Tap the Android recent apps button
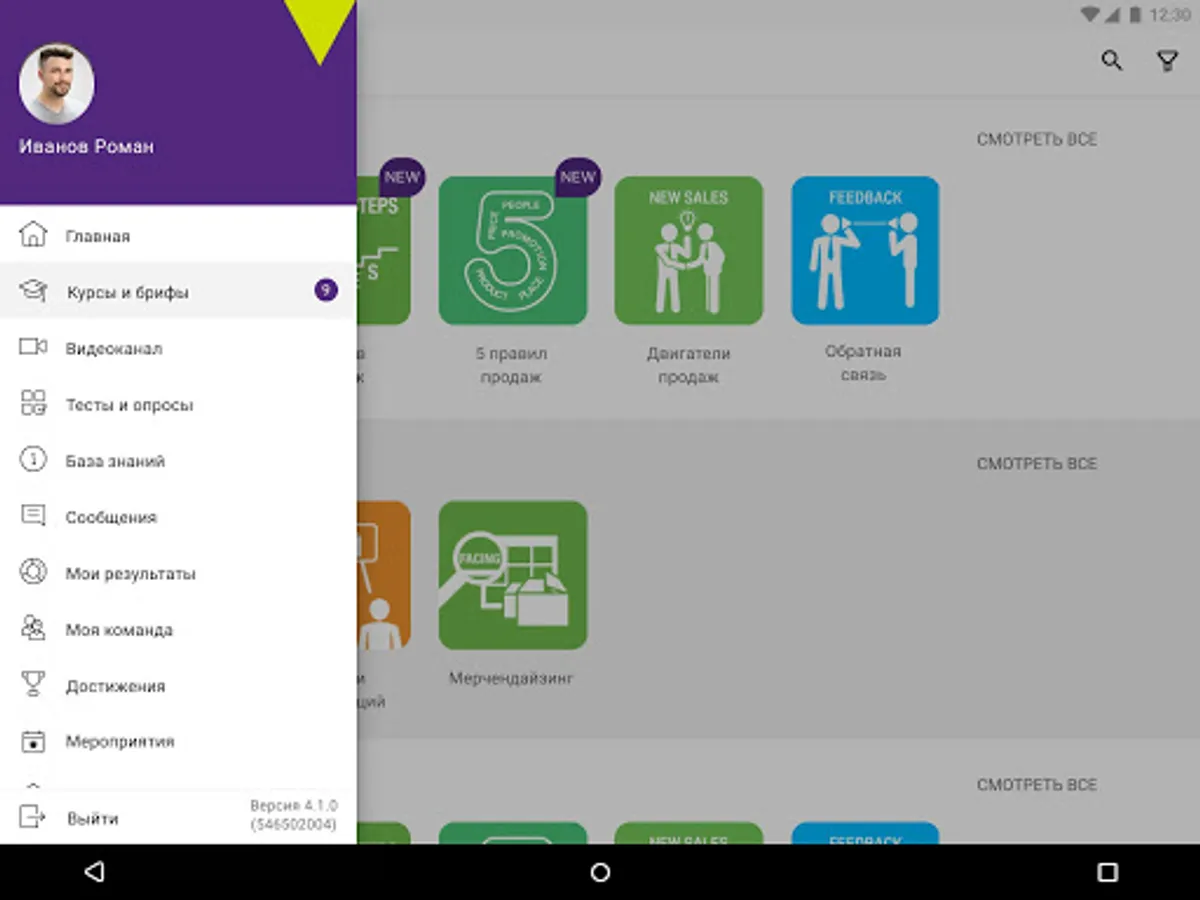 click(x=1107, y=872)
